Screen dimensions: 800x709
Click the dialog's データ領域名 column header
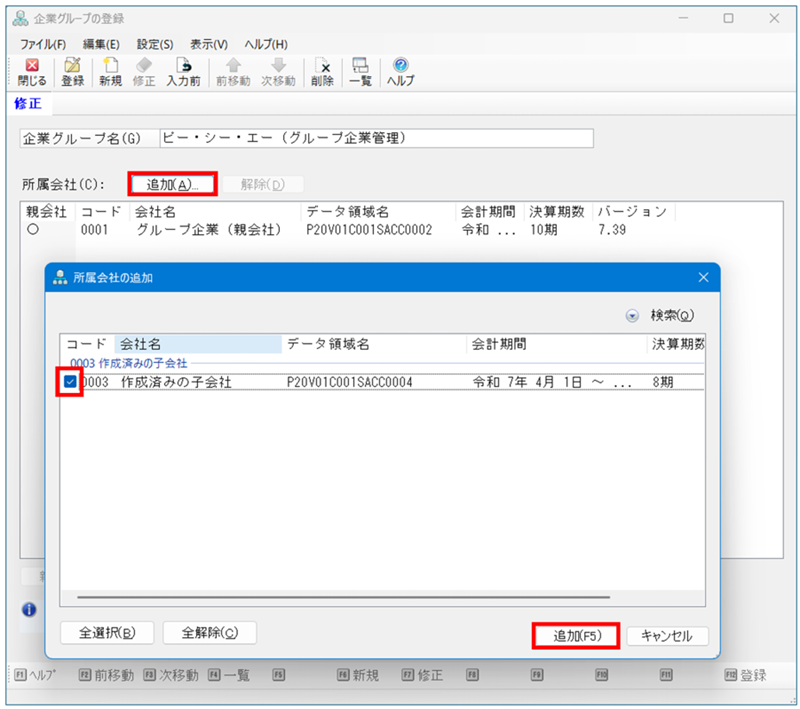(374, 344)
